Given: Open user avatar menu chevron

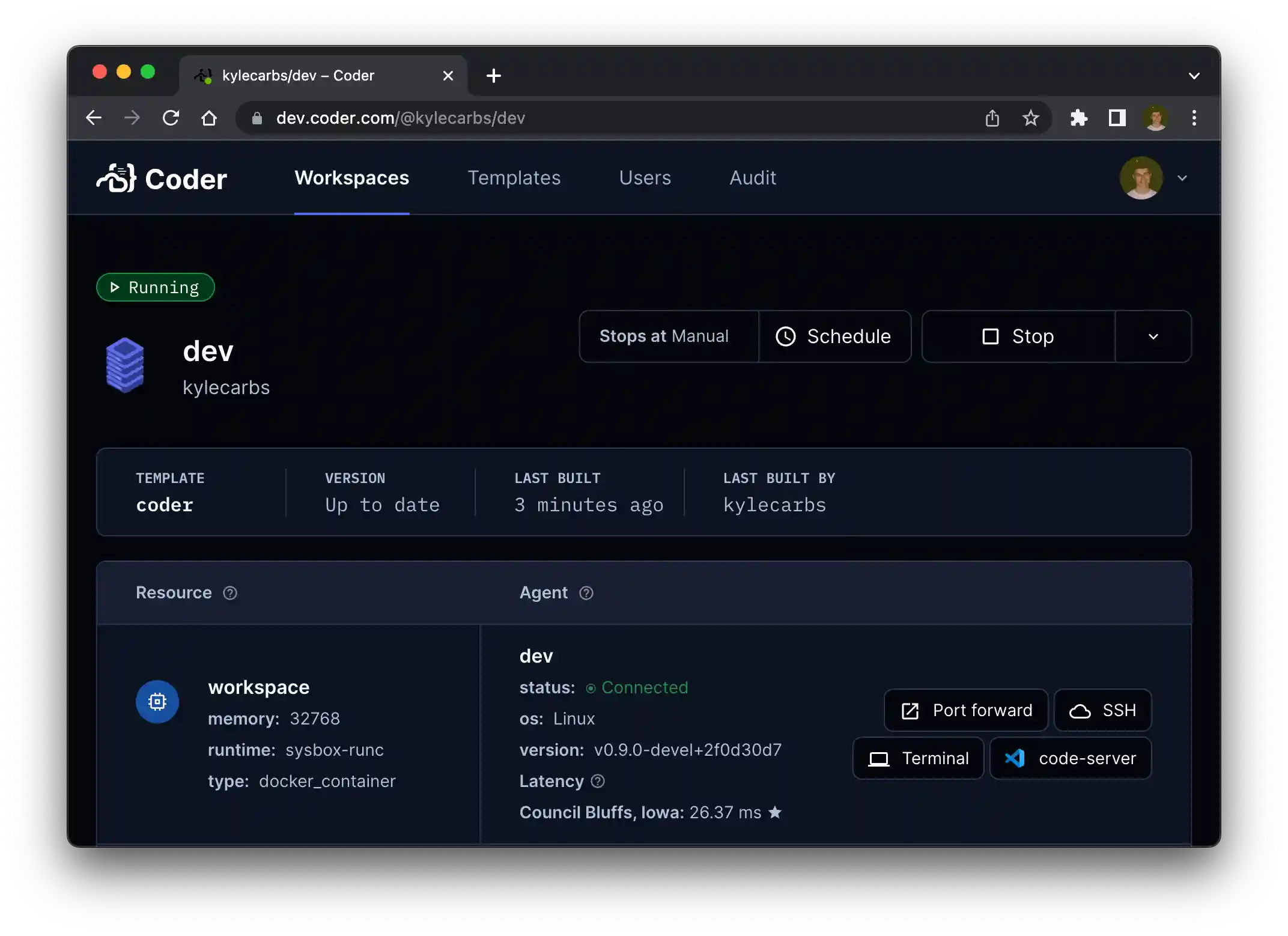Looking at the screenshot, I should 1182,178.
